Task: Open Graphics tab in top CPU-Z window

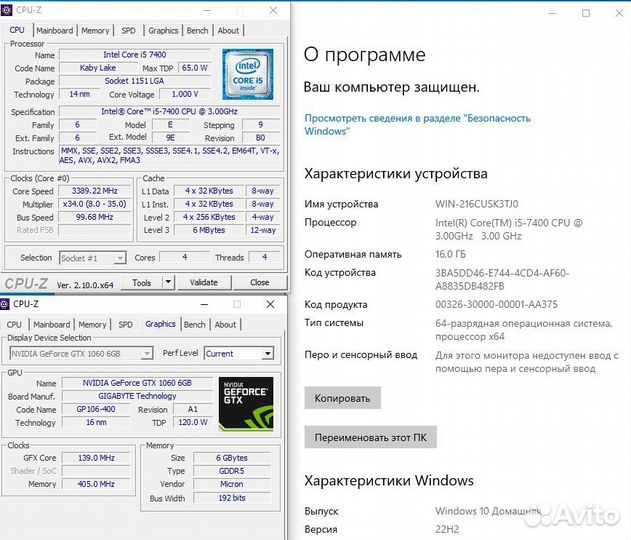Action: tap(163, 31)
